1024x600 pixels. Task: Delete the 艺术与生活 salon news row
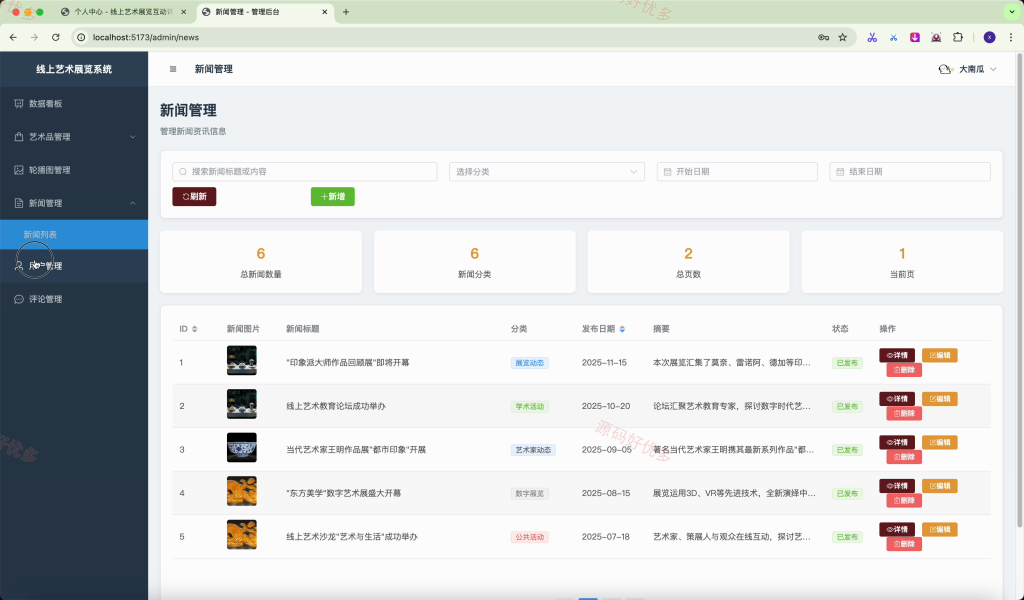pyautogui.click(x=904, y=544)
